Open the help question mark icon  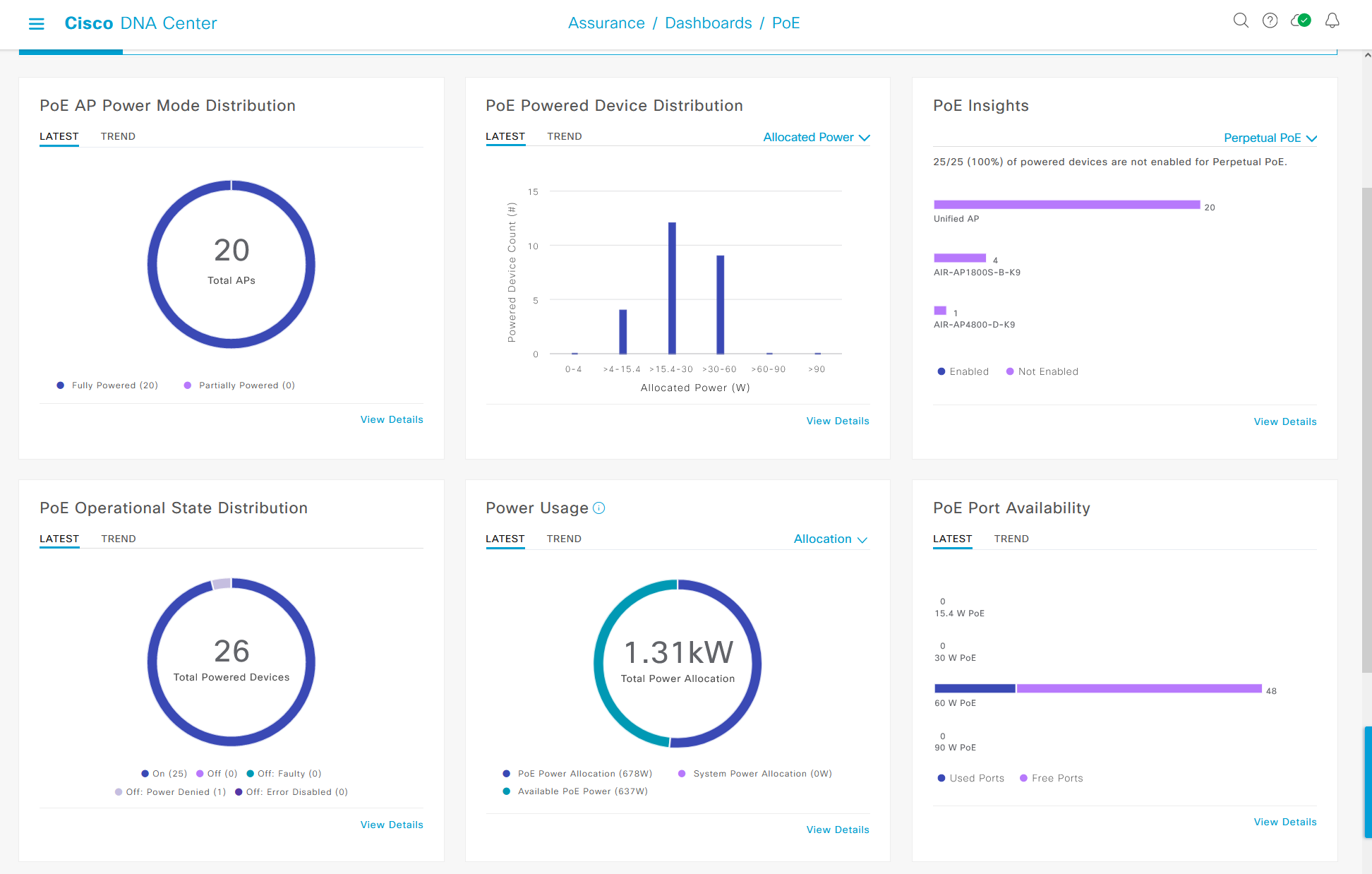tap(1270, 20)
